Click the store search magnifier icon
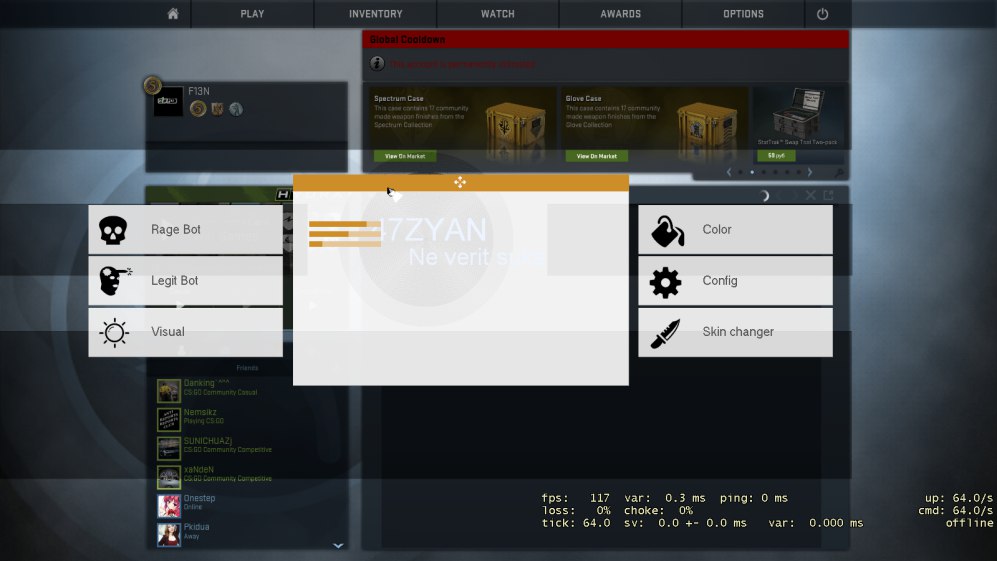This screenshot has width=997, height=561. (839, 172)
